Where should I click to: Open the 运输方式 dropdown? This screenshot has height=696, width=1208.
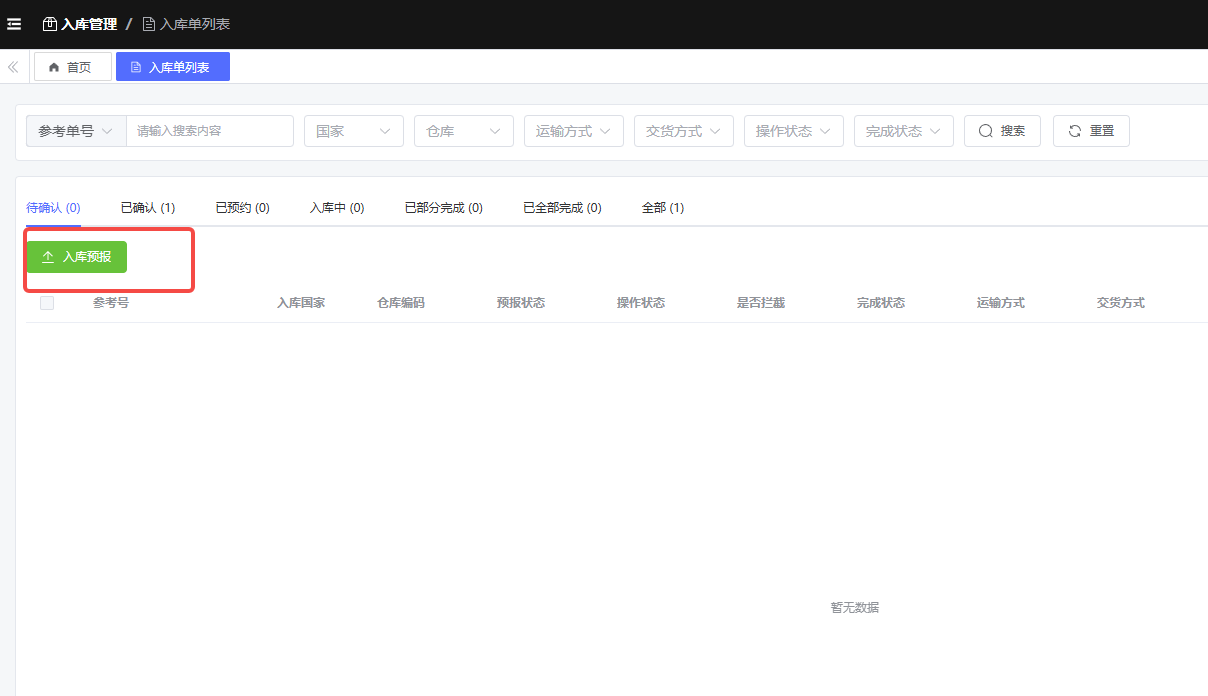(573, 131)
